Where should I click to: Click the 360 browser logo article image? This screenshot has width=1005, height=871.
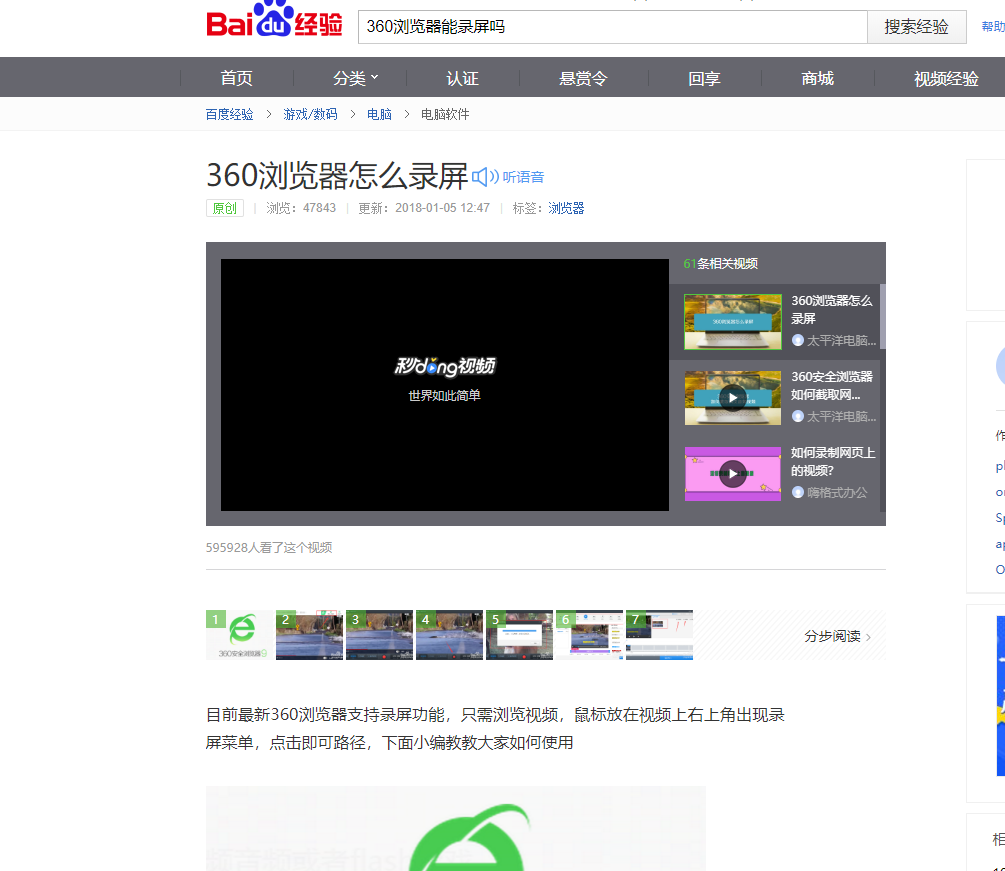(x=456, y=828)
